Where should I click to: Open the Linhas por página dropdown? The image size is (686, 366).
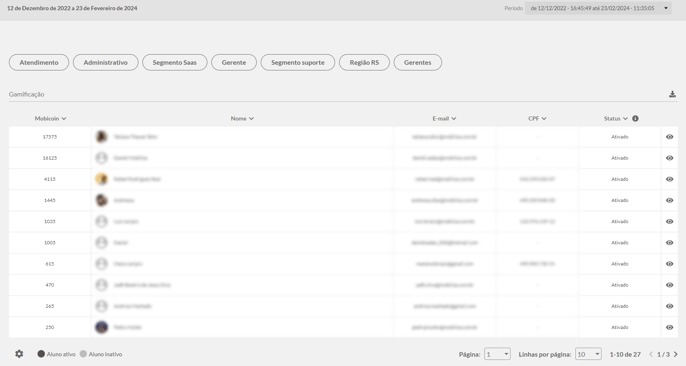588,354
